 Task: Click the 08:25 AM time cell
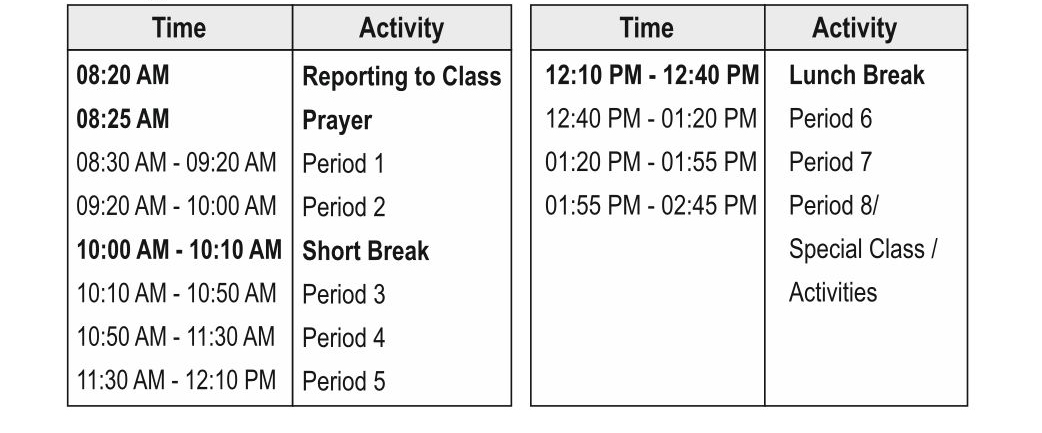point(123,119)
